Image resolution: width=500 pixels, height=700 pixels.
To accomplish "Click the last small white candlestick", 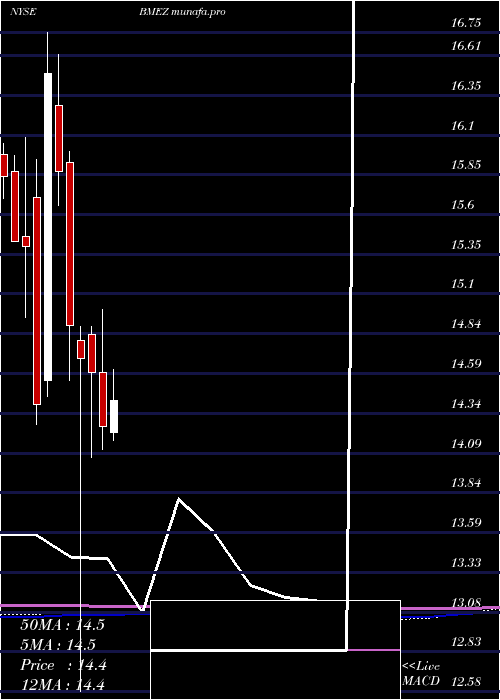I will click(114, 416).
